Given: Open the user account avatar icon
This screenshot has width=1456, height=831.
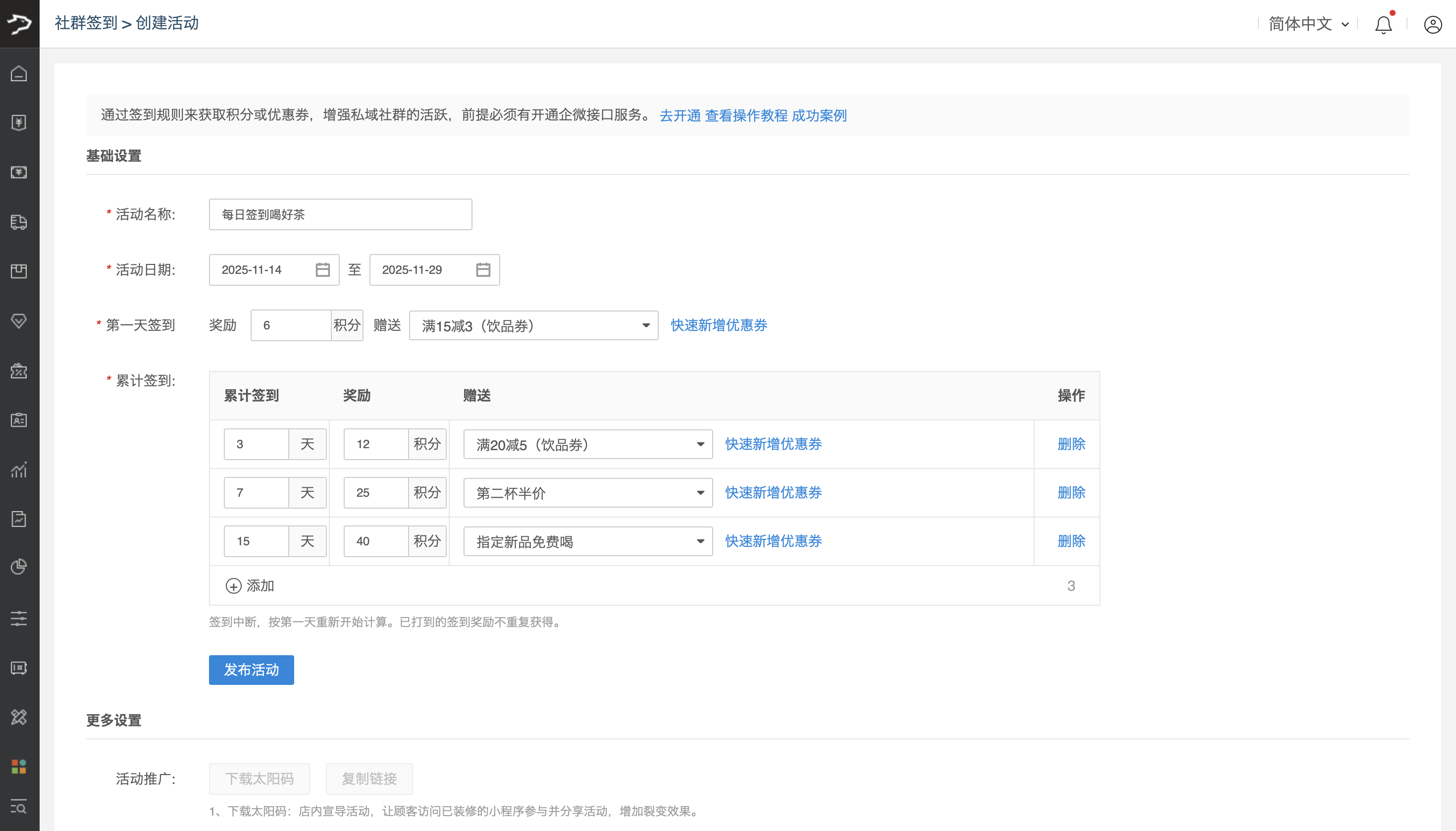Looking at the screenshot, I should tap(1433, 25).
